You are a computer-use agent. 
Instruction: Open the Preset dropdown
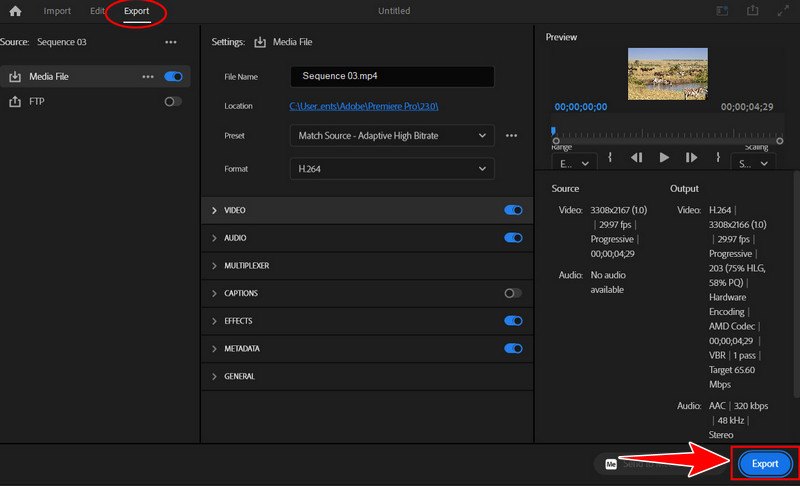click(x=392, y=136)
